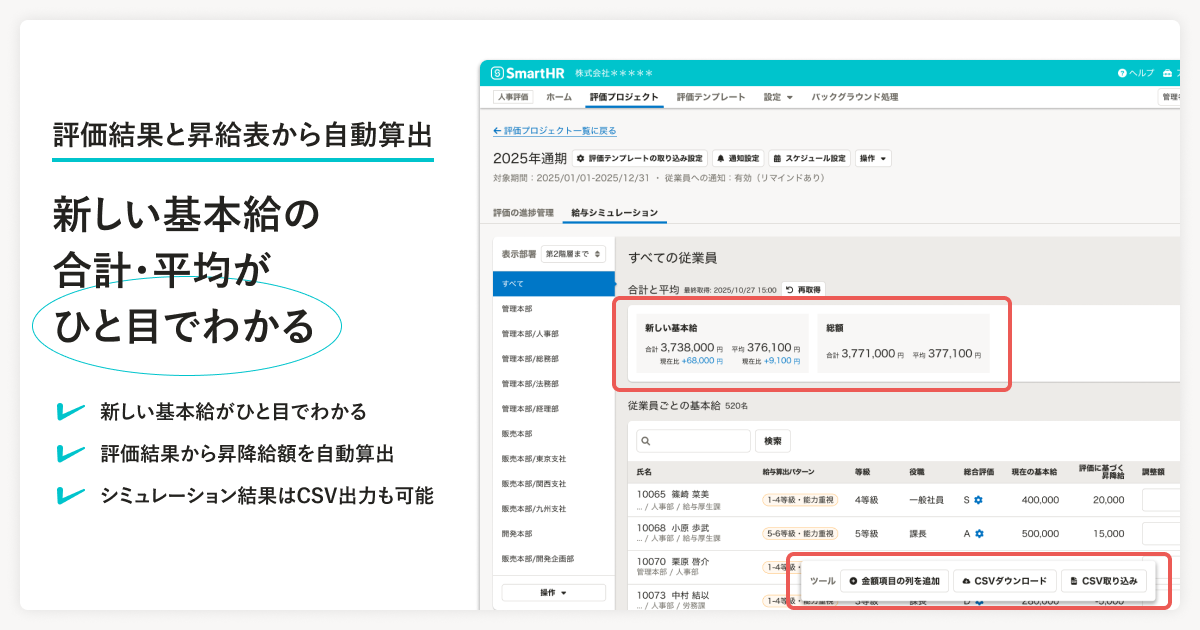Click the bell icon on 通知設定
Viewport: 1200px width, 630px height.
coord(720,156)
